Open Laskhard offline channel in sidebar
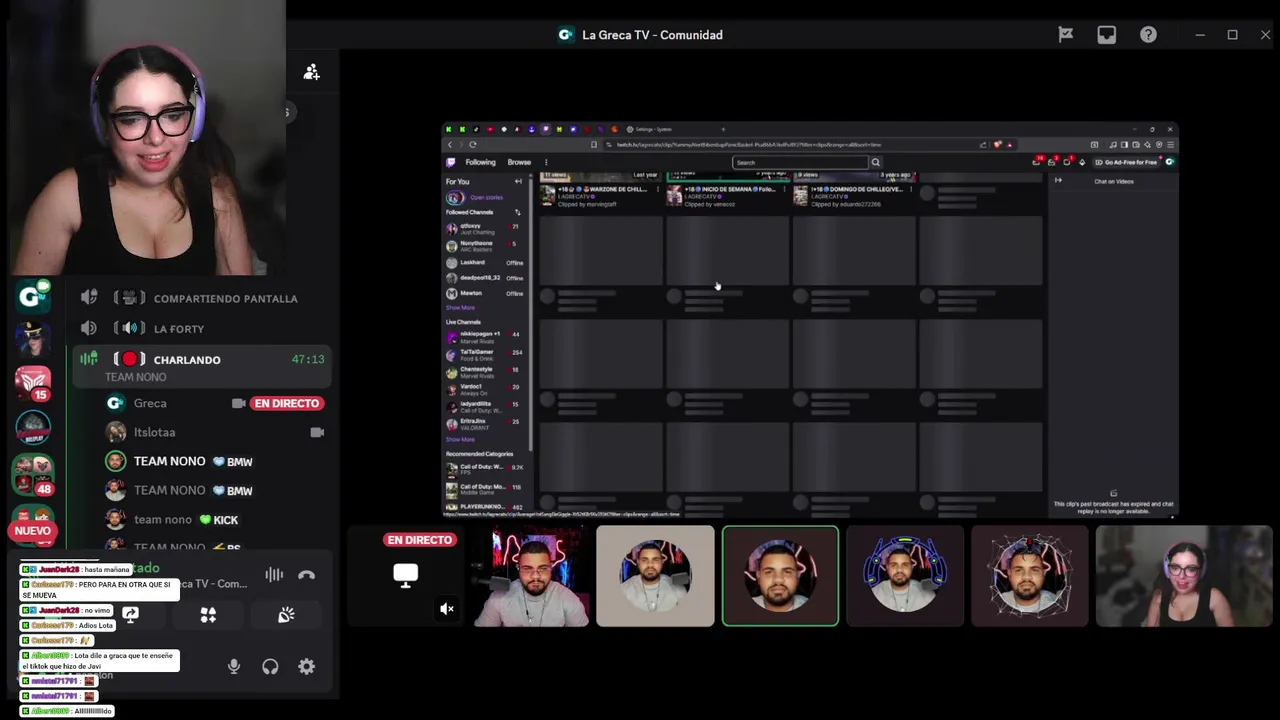The width and height of the screenshot is (1280, 720). tap(485, 263)
